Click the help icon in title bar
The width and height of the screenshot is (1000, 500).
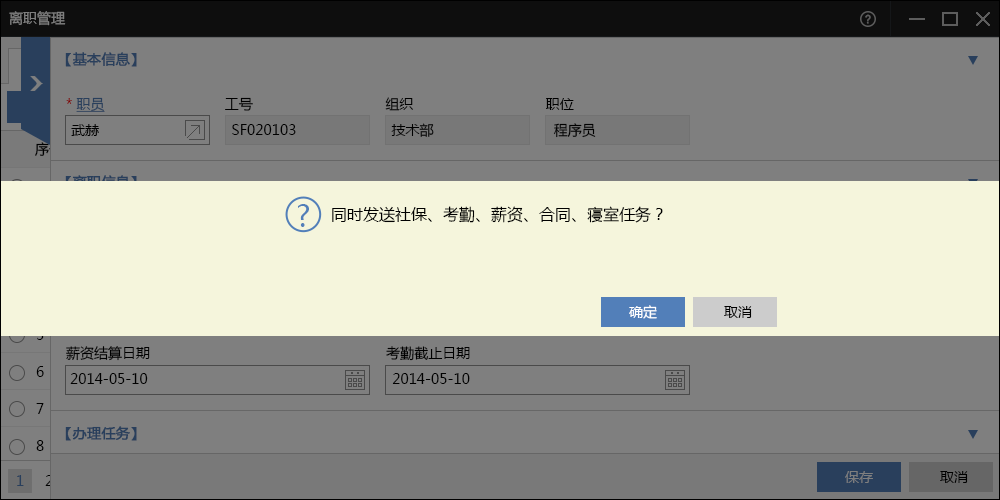(867, 18)
